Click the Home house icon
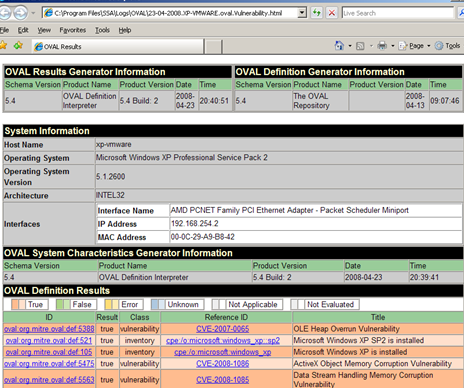 point(339,46)
